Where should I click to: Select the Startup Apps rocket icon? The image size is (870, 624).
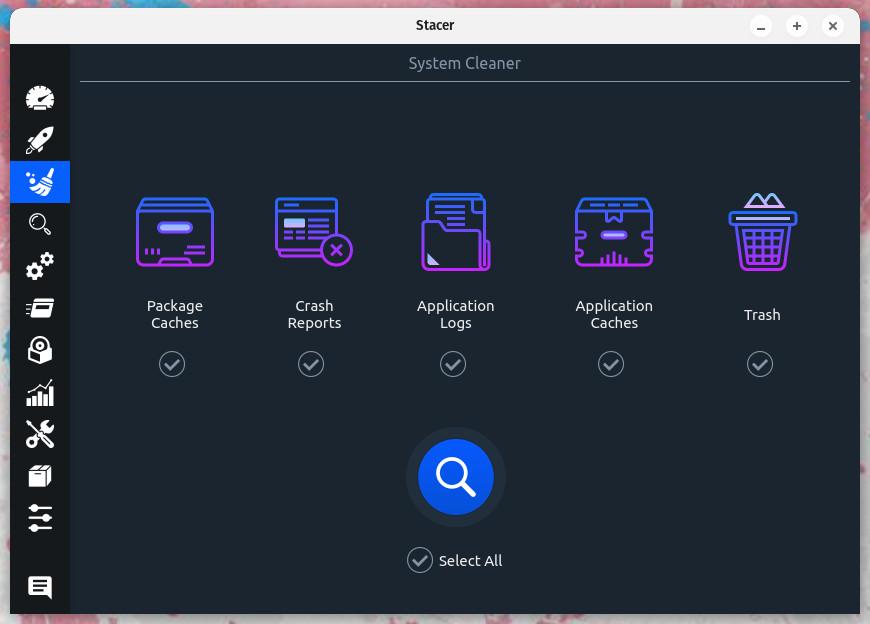(40, 140)
